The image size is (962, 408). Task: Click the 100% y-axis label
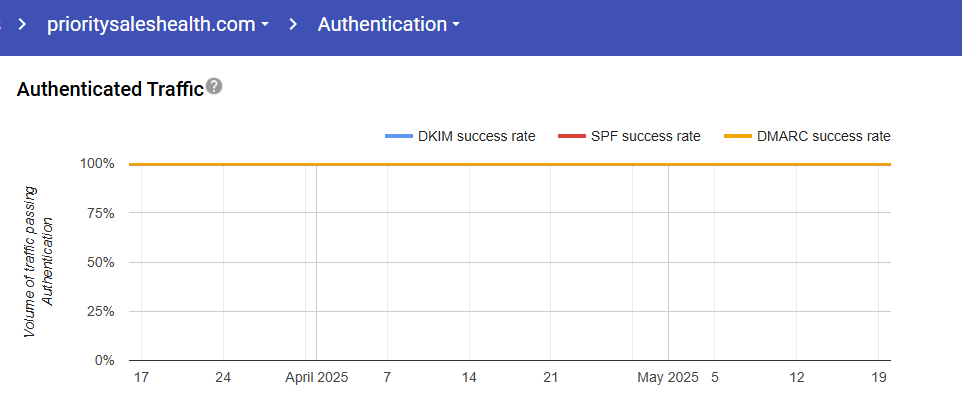pyautogui.click(x=99, y=164)
